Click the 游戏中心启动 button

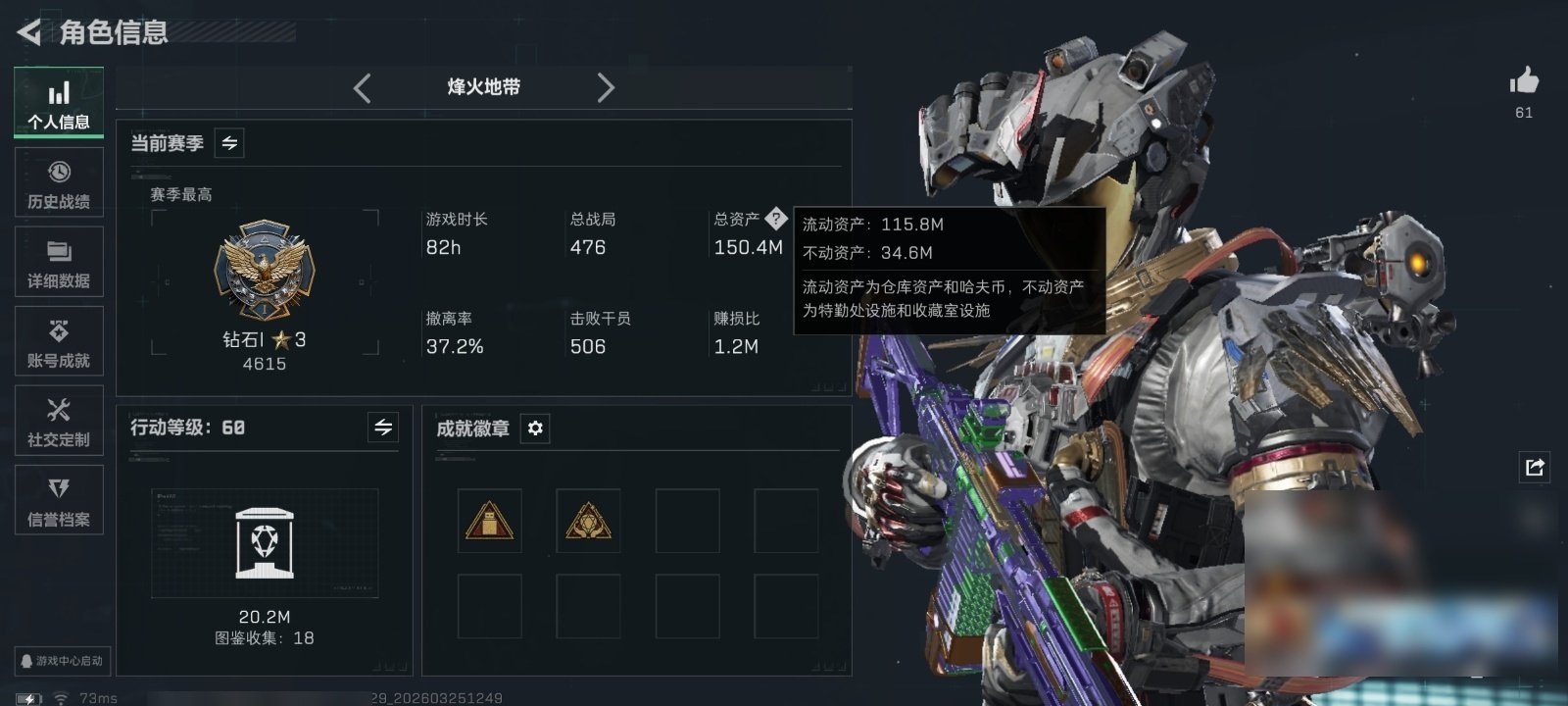click(x=61, y=661)
